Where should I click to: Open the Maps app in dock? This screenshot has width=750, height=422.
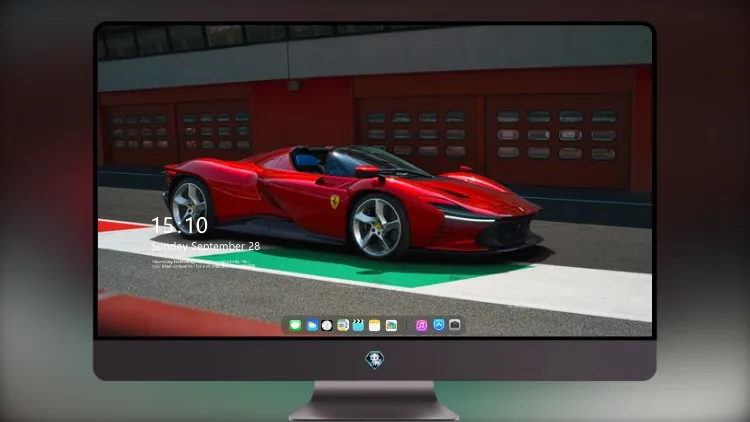coord(342,325)
